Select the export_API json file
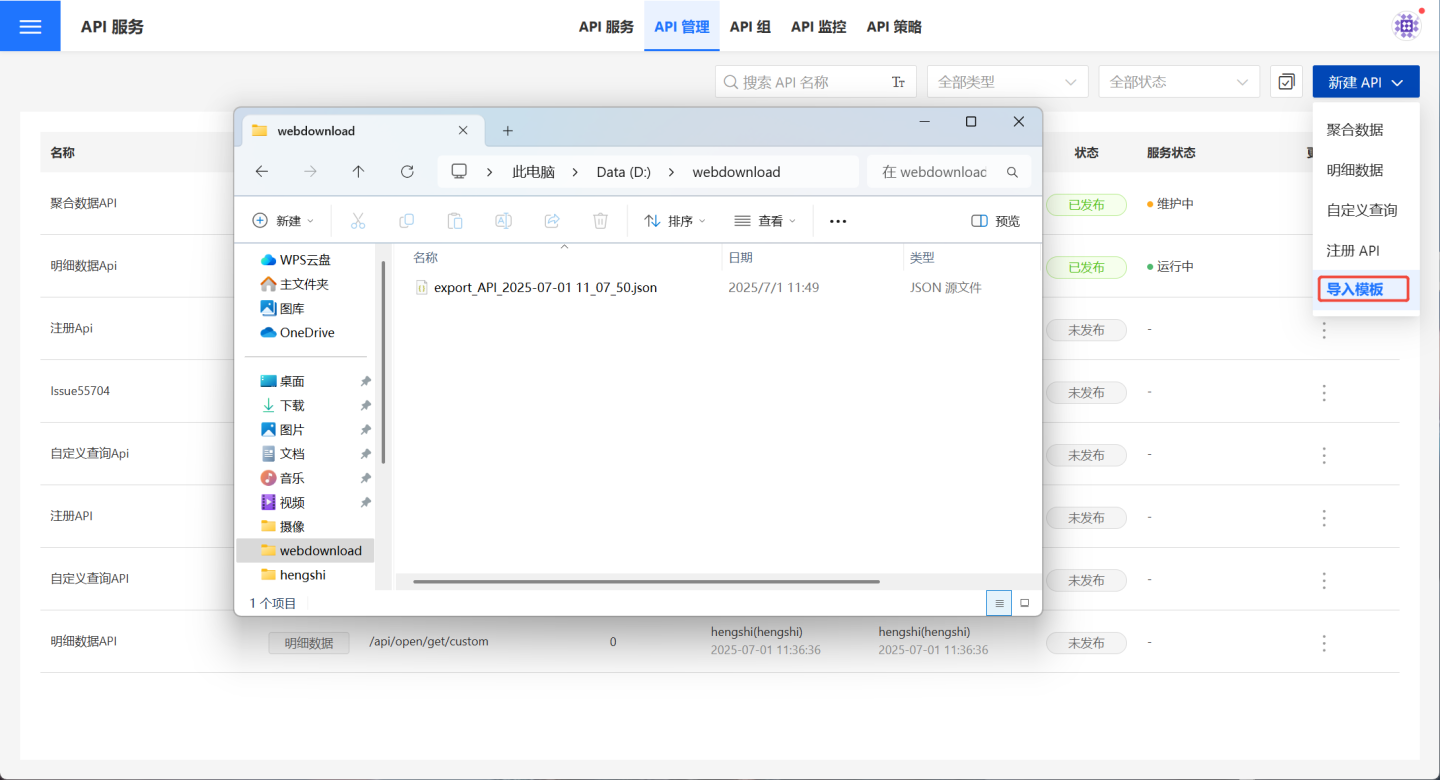The width and height of the screenshot is (1440, 780). coord(545,288)
